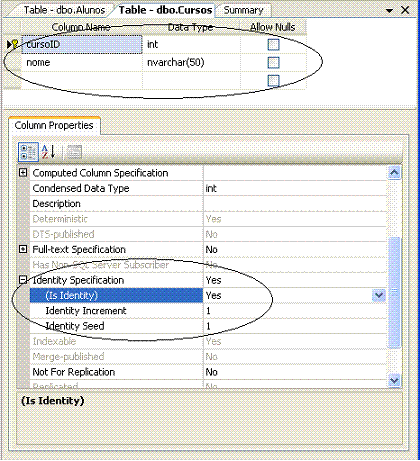Screen dimensions: 420x461
Task: Expand Computed Column Specification
Action: click(x=23, y=173)
